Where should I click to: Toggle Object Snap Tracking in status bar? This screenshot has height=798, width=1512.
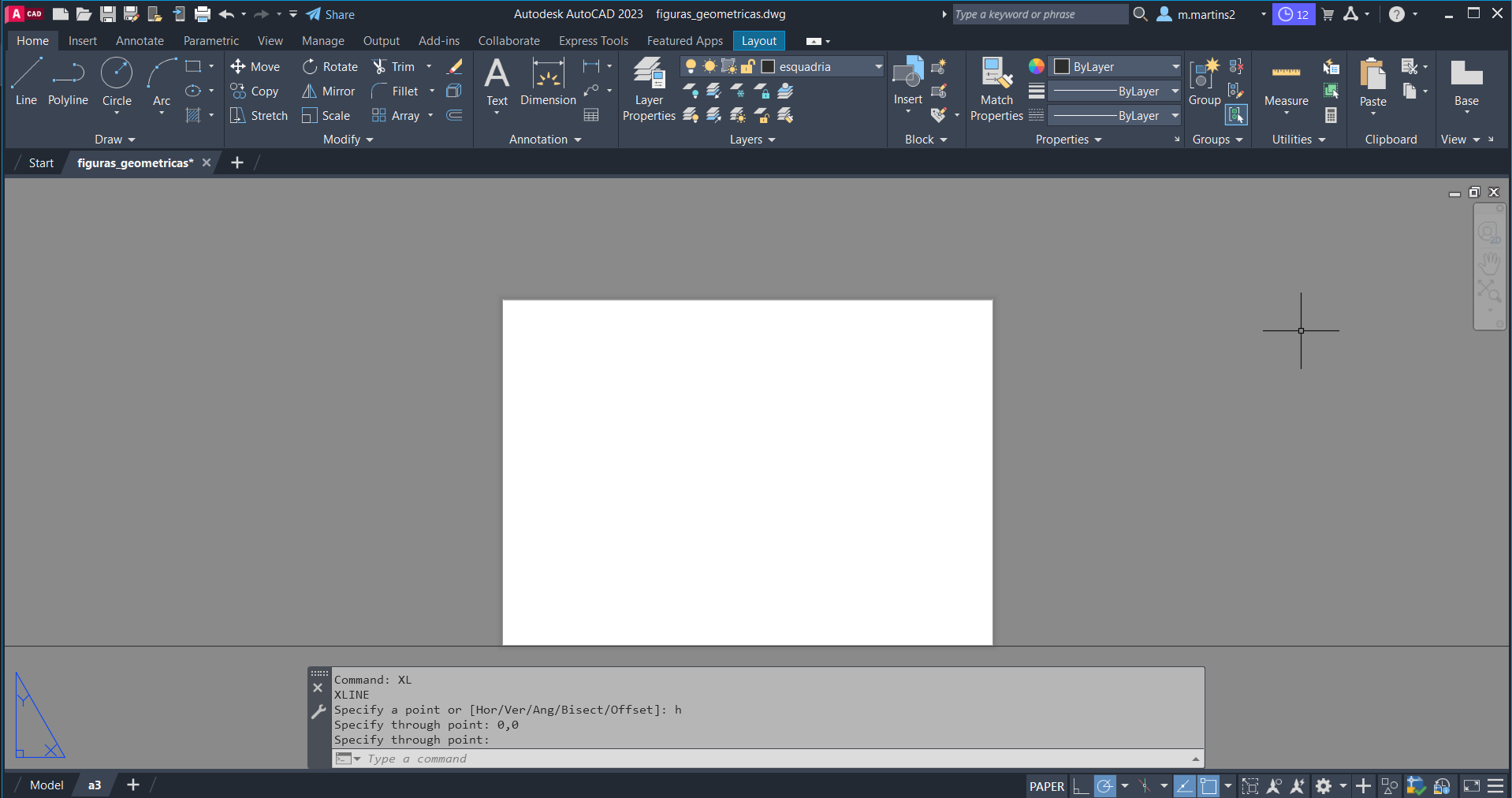[1184, 786]
